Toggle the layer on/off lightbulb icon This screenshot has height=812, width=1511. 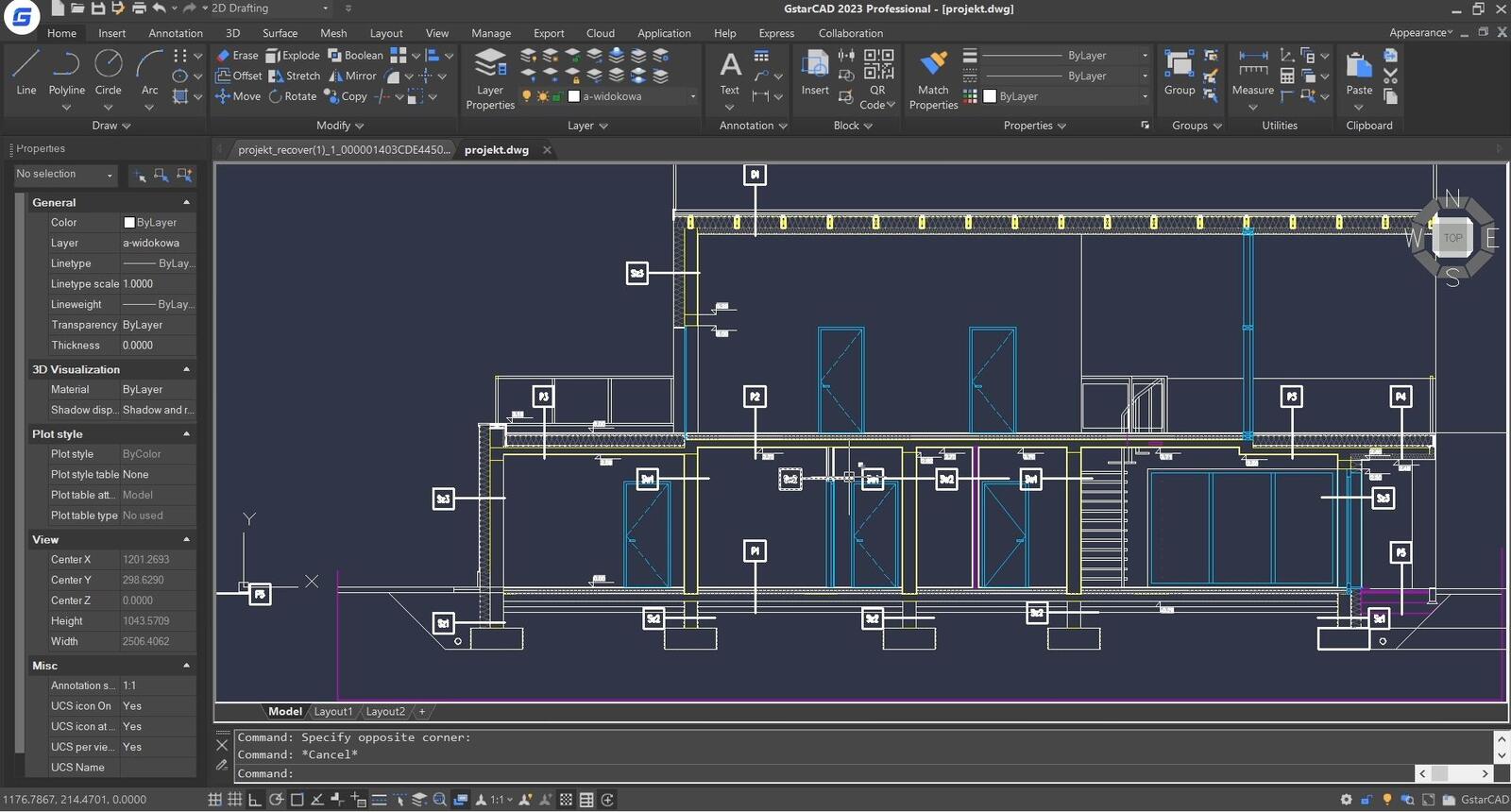point(527,96)
